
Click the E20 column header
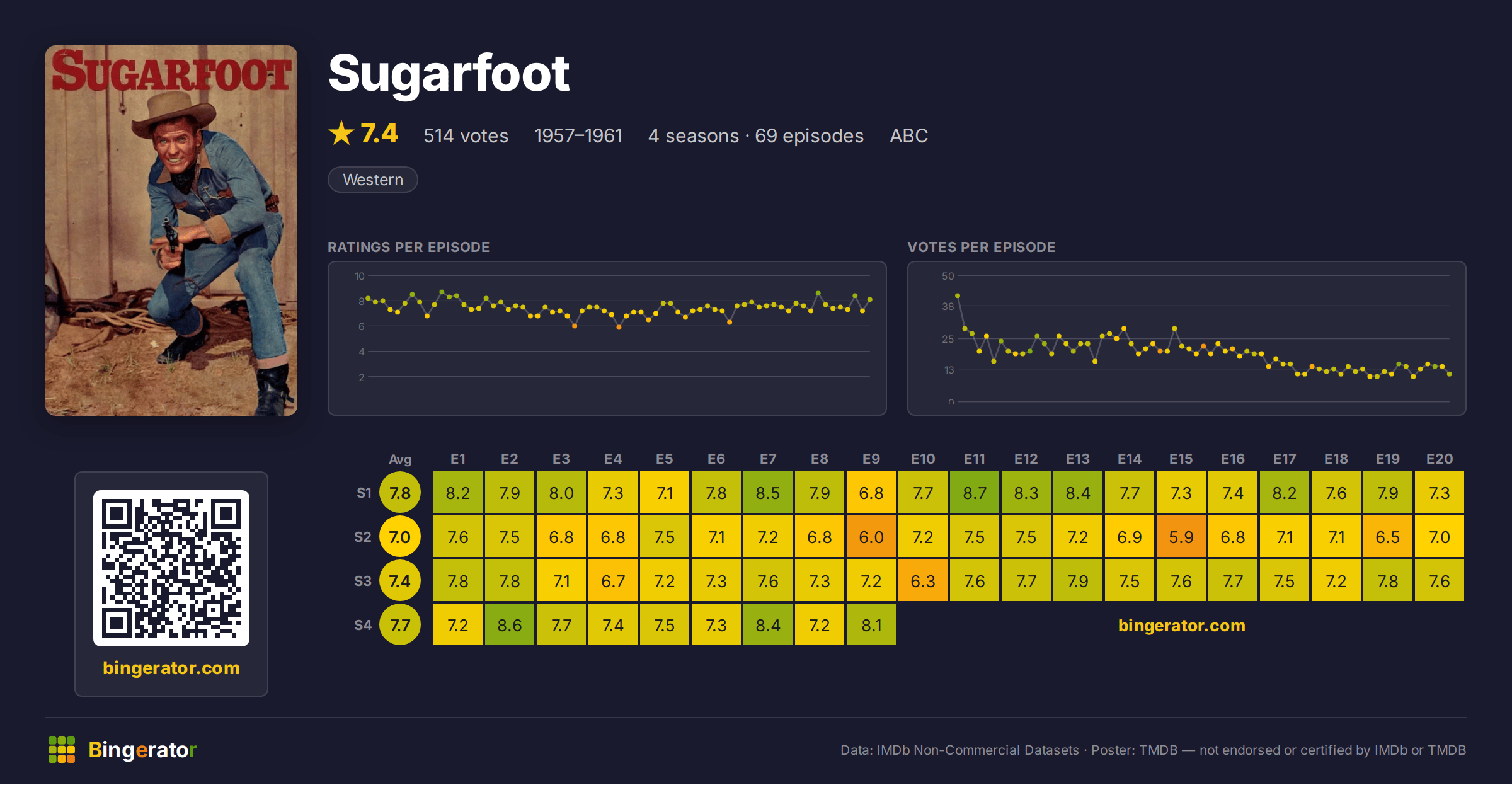(1440, 459)
